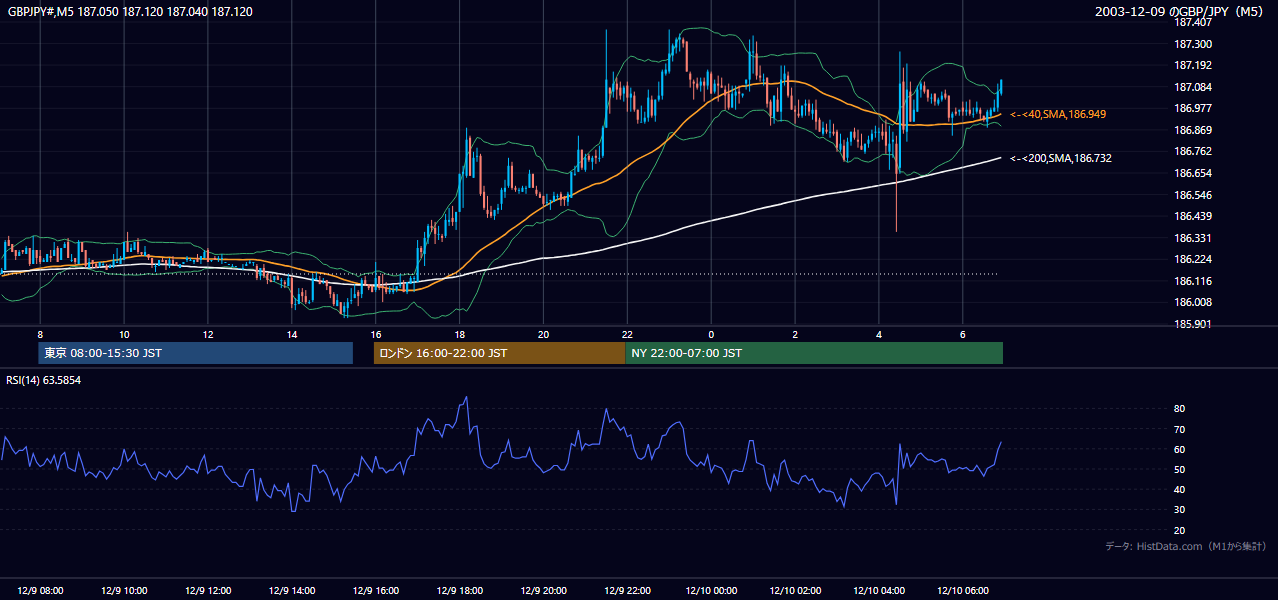
Task: Click the RSI axis 40 level label
Action: tap(1180, 489)
